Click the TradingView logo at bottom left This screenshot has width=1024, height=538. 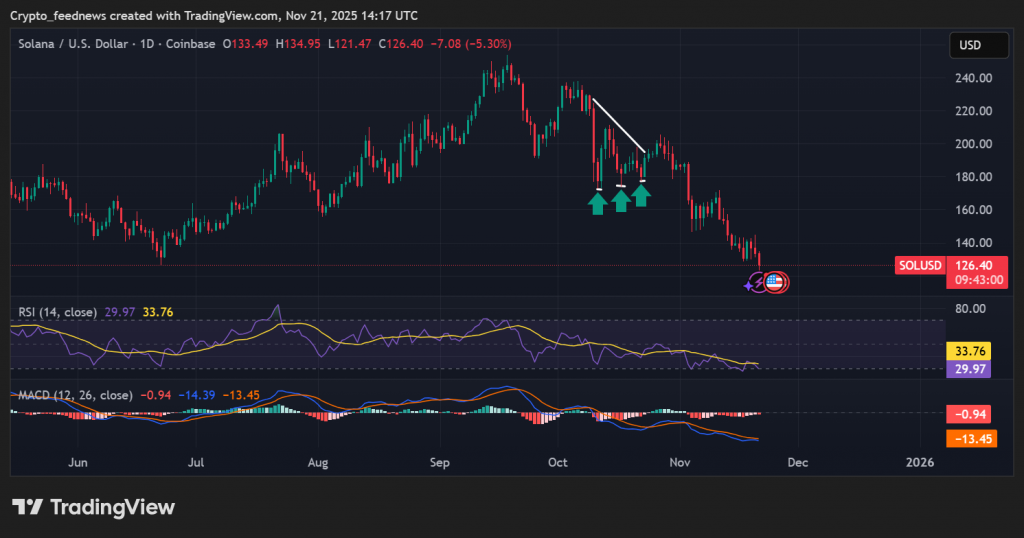coord(93,507)
